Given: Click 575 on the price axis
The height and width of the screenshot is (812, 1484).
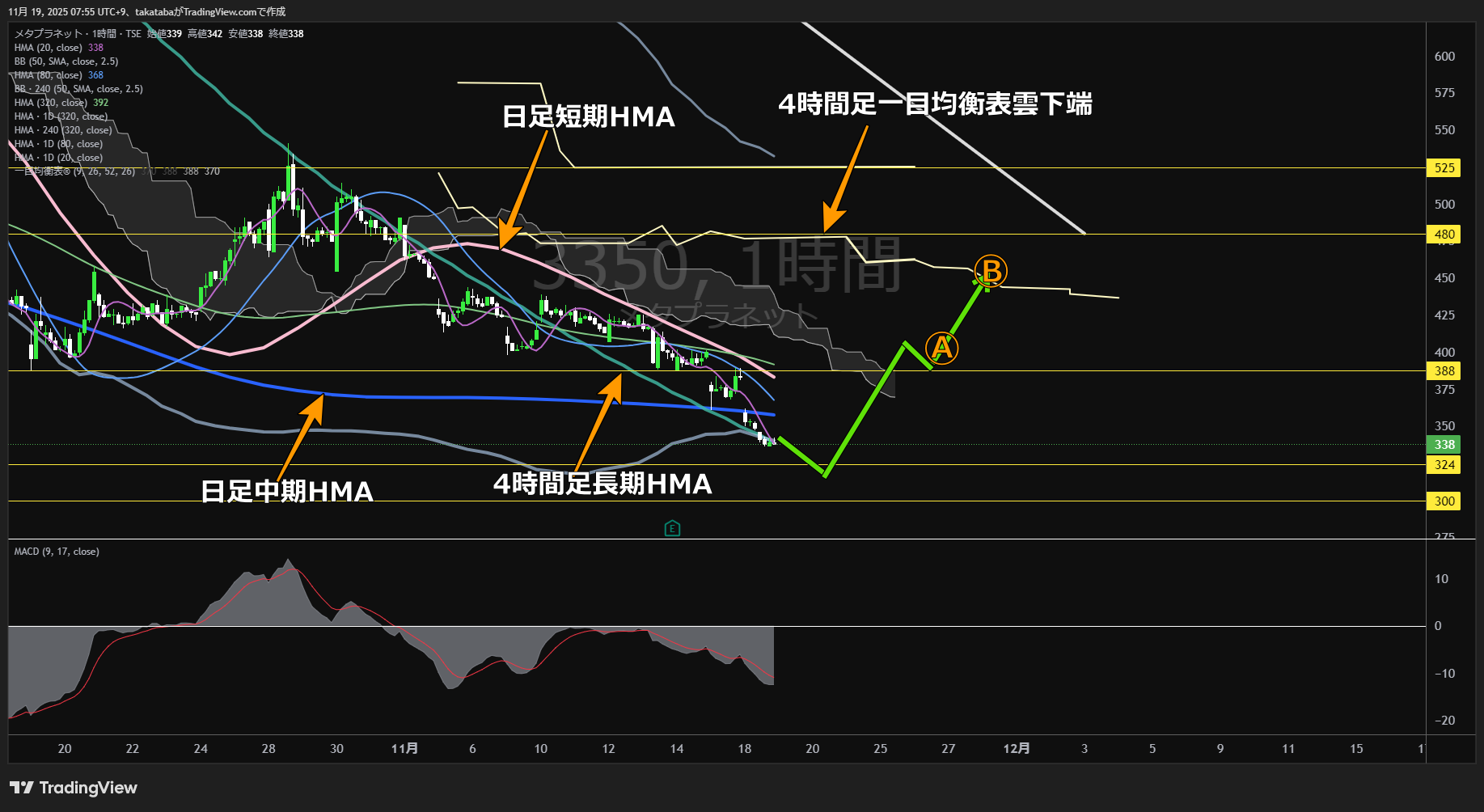Looking at the screenshot, I should (x=1444, y=93).
